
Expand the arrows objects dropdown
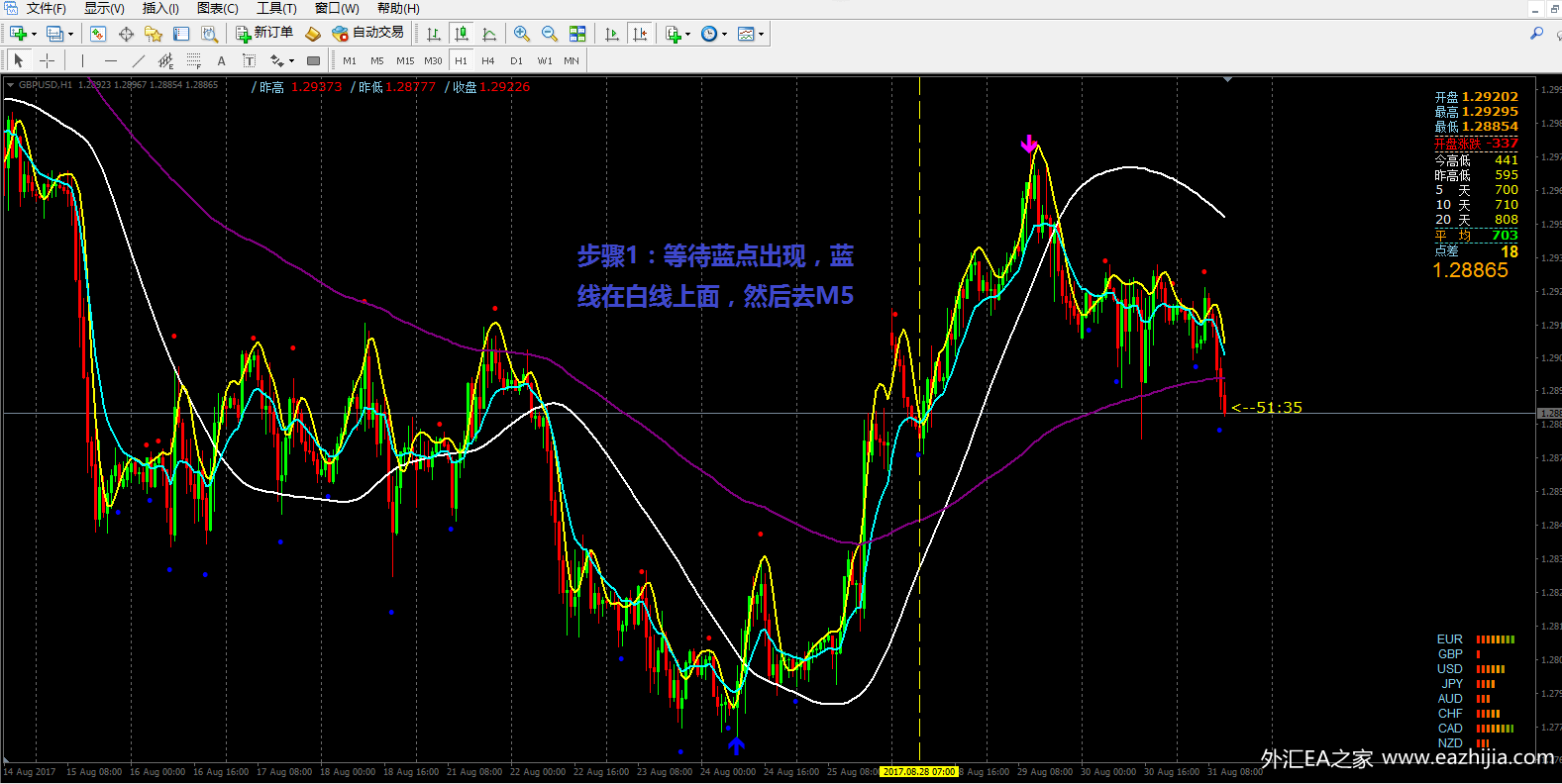292,60
